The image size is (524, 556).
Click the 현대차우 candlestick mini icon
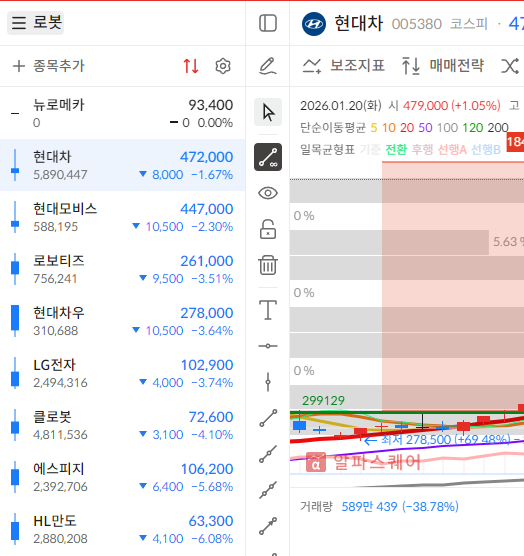(x=15, y=321)
